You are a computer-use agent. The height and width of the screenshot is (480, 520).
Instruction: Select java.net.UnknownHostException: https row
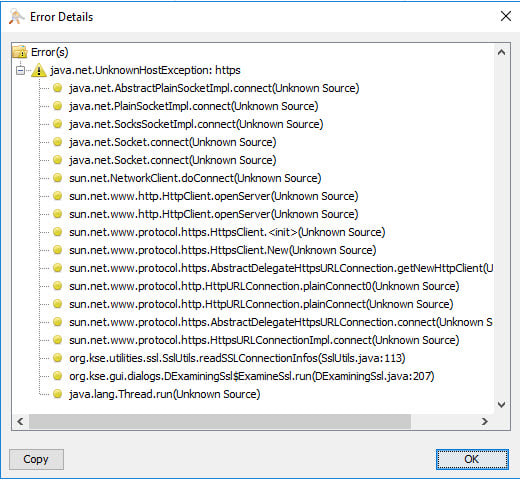(x=145, y=70)
